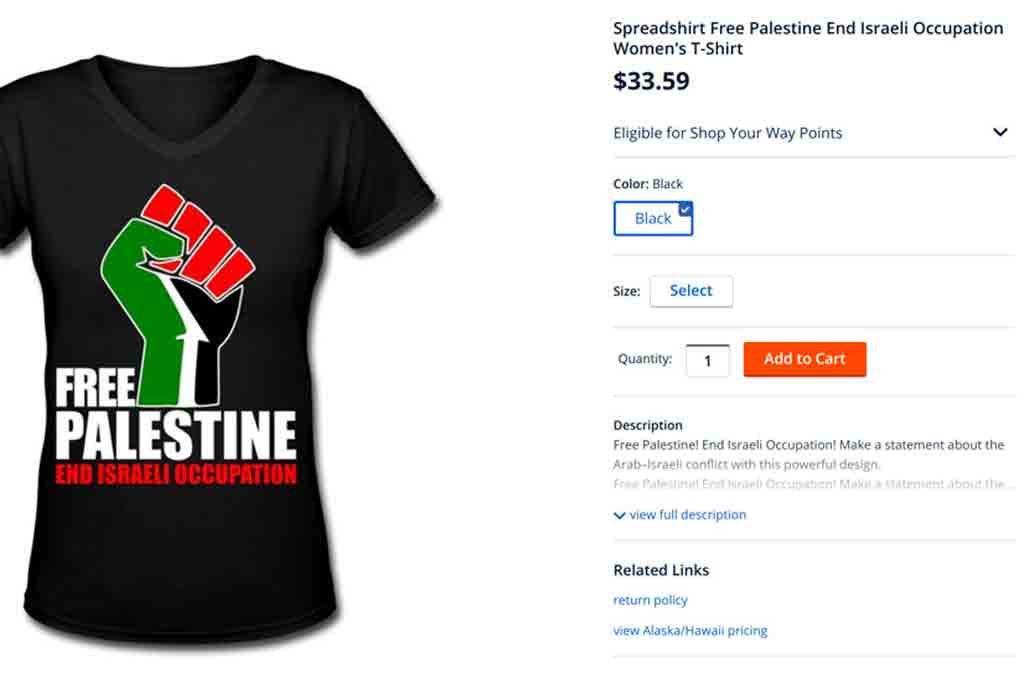The height and width of the screenshot is (684, 1024).
Task: Click the $33.59 price
Action: (x=651, y=81)
